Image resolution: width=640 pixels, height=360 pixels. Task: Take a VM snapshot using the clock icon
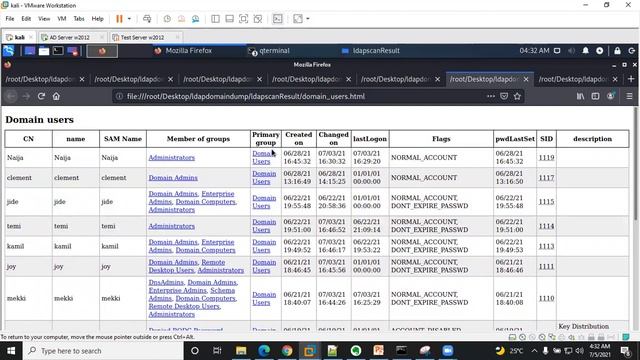pos(167,19)
